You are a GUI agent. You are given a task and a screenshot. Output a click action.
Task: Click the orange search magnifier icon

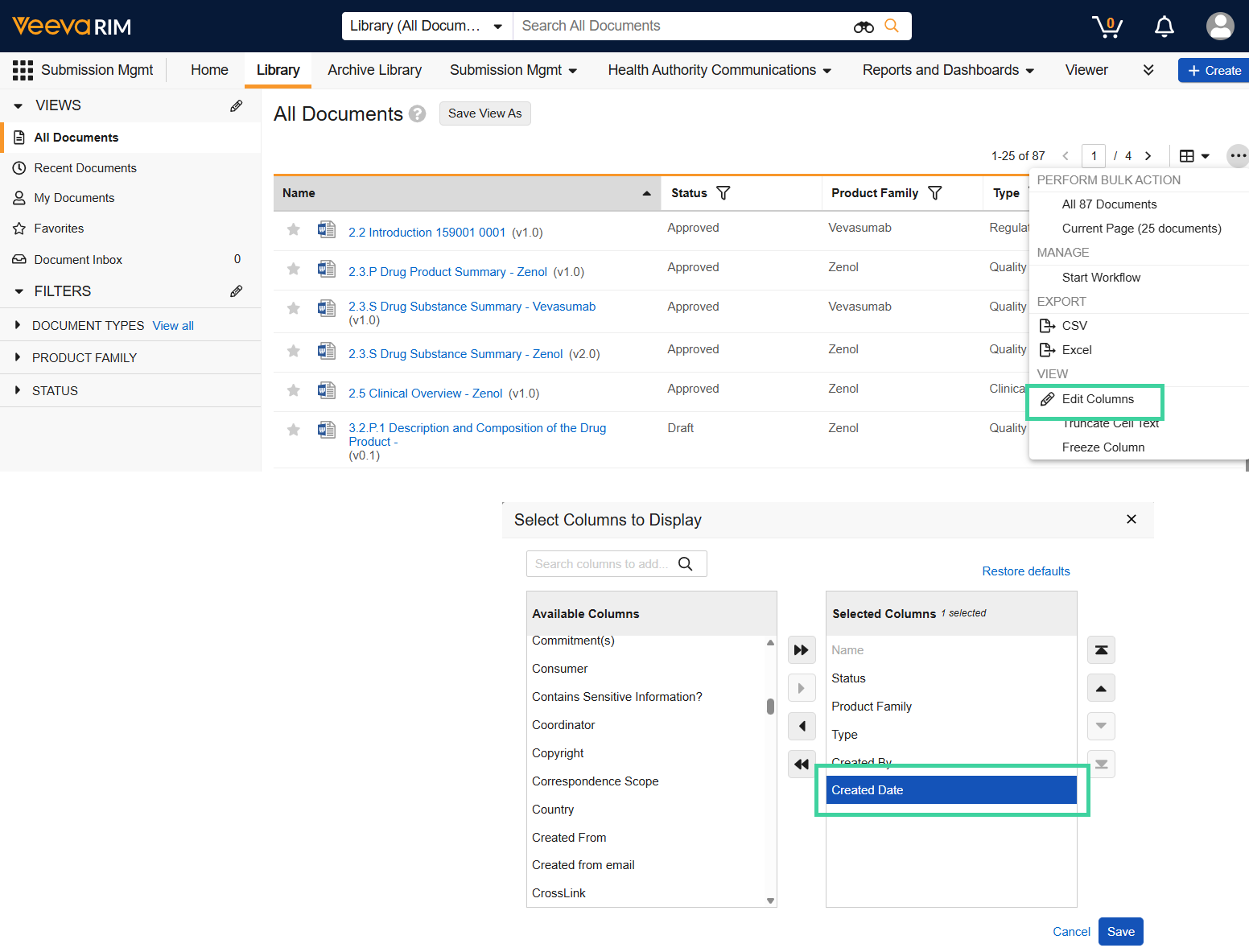pos(892,26)
